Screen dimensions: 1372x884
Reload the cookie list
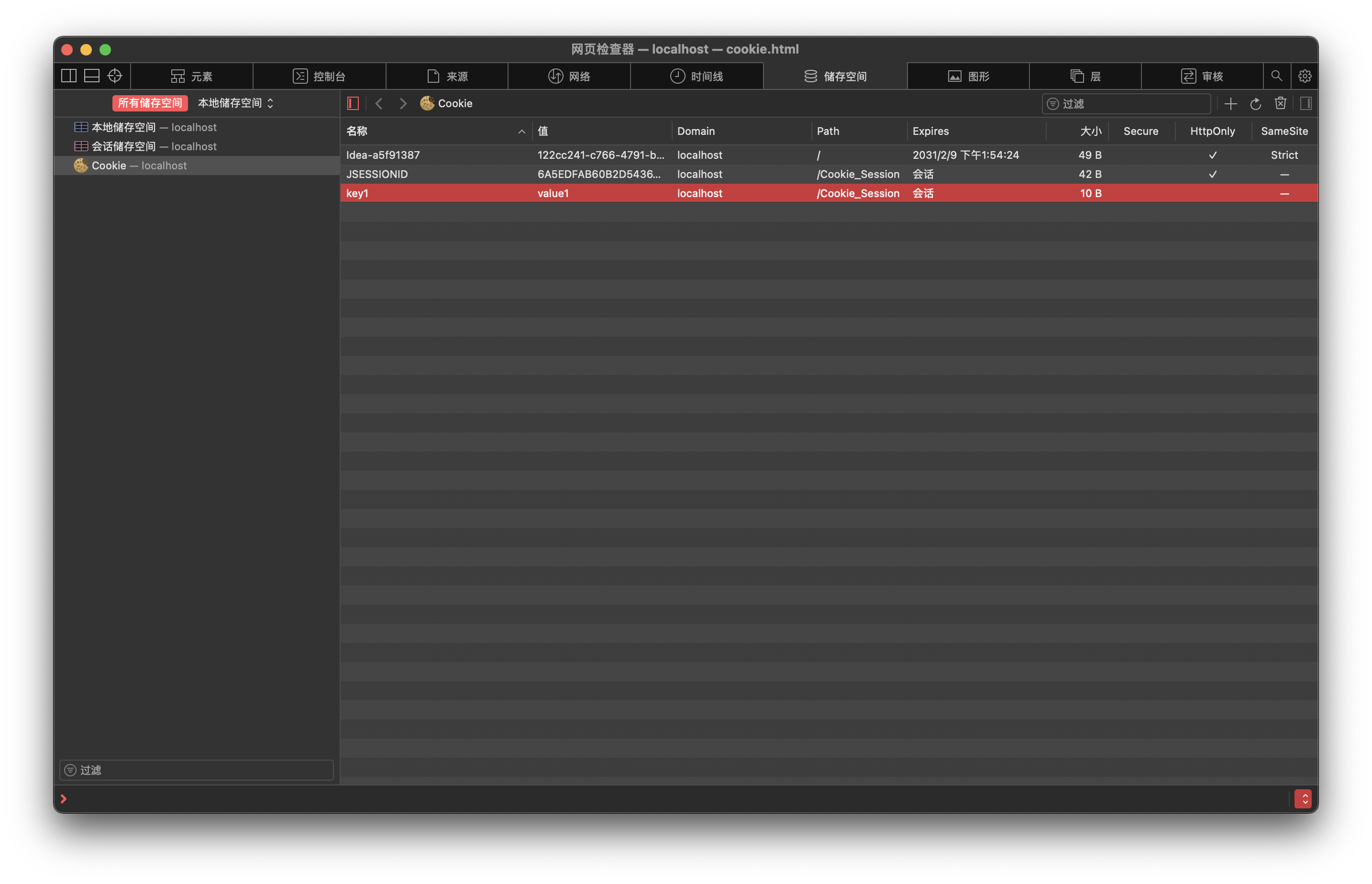coord(1255,104)
